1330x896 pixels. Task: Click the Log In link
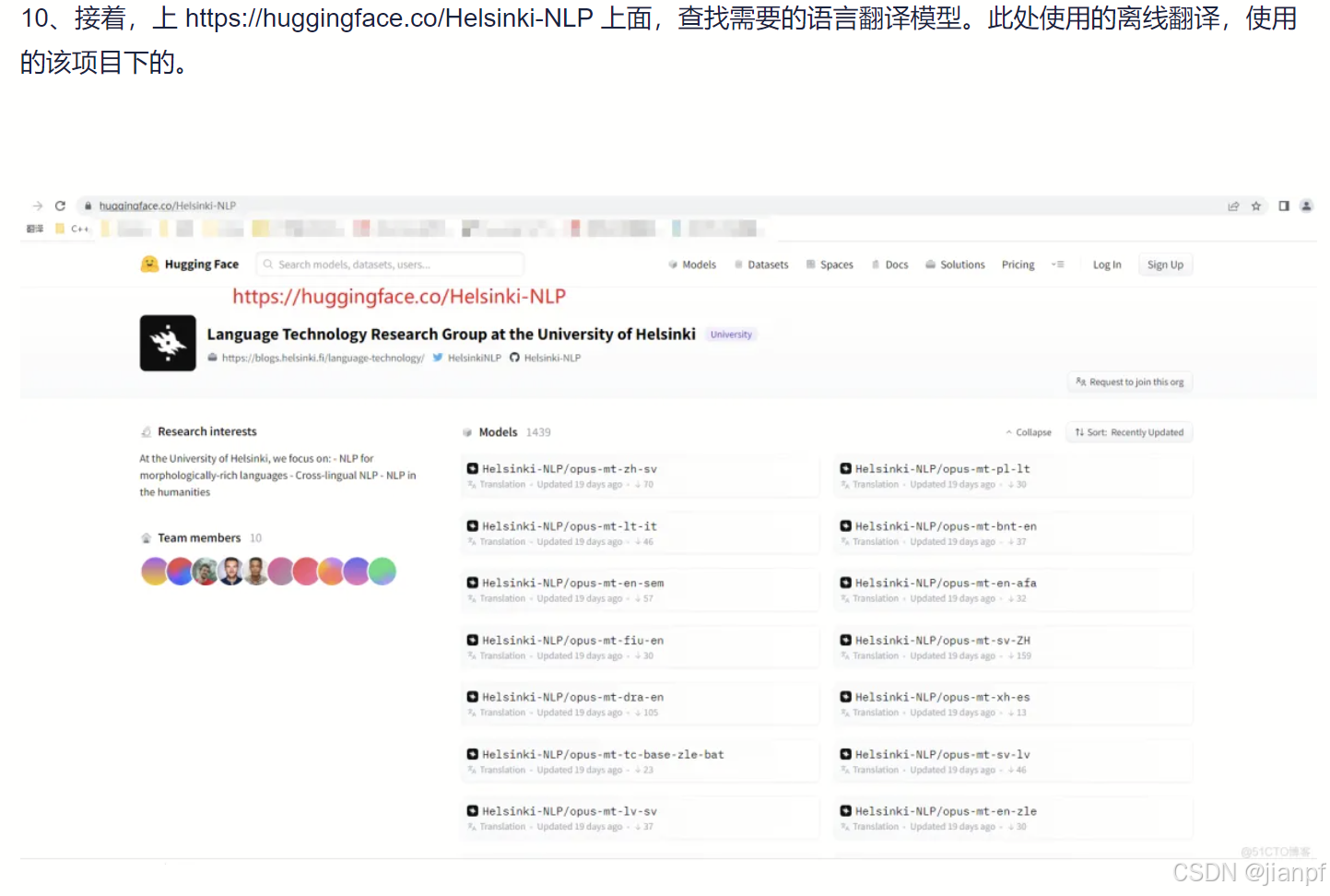click(x=1107, y=265)
